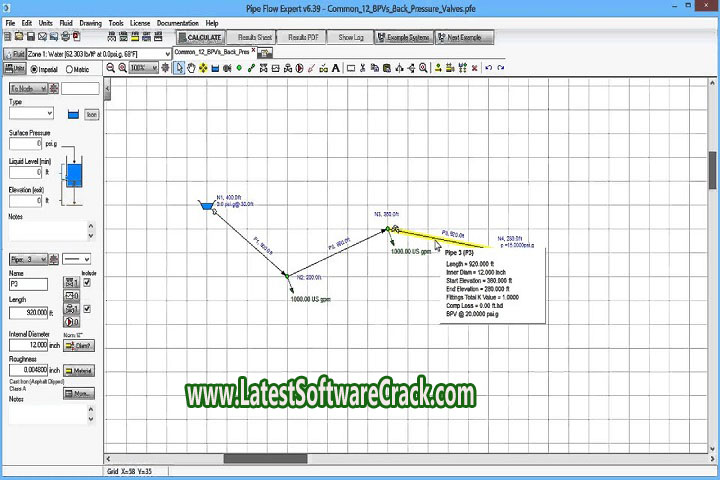
Task: Click the horizontal scrollbar thumb
Action: point(265,458)
